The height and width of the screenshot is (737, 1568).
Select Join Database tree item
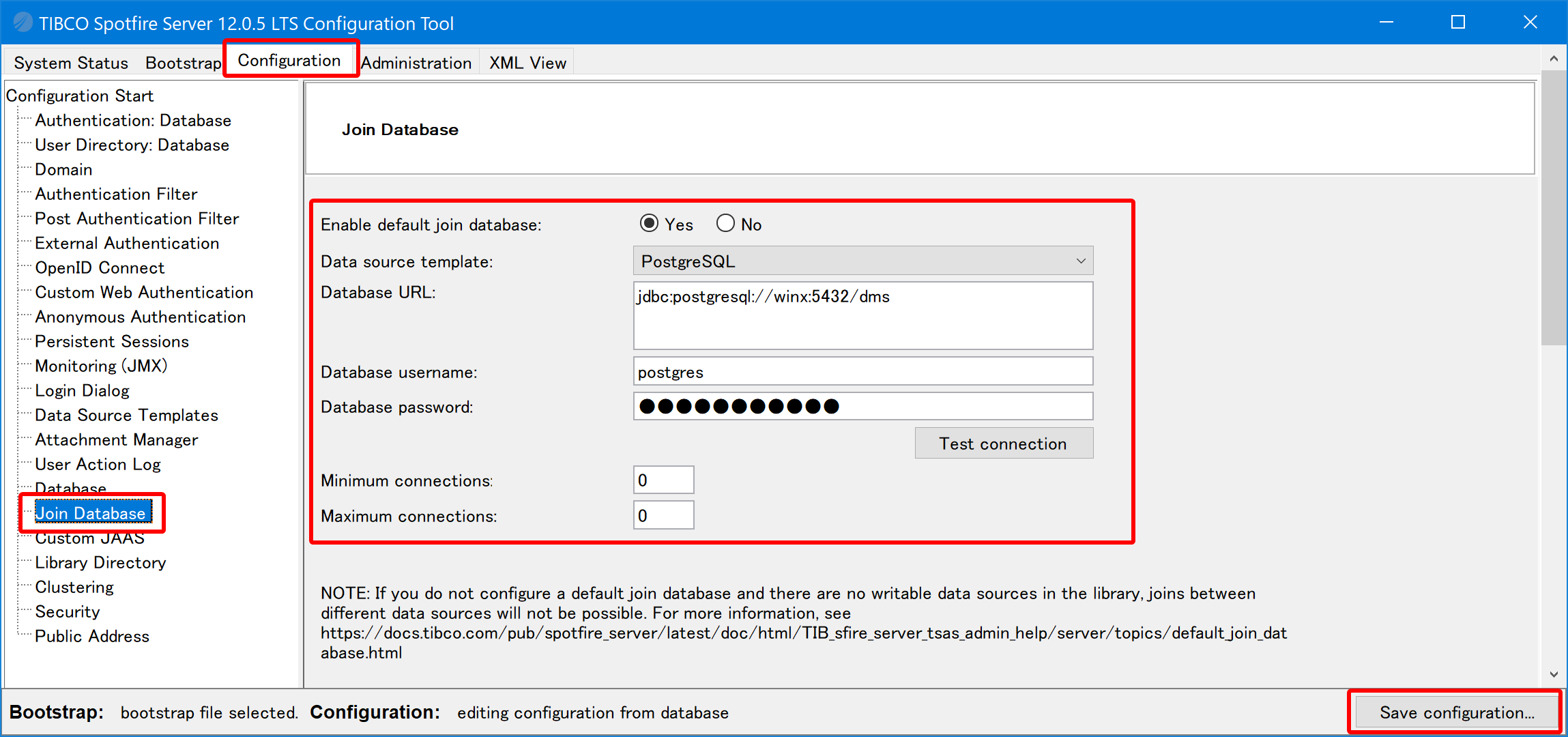(93, 513)
